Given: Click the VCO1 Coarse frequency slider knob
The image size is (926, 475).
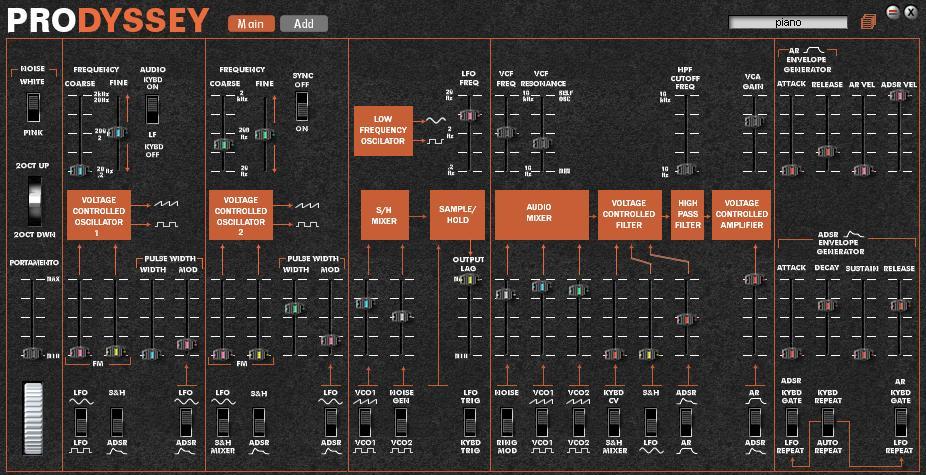Looking at the screenshot, I should [78, 171].
